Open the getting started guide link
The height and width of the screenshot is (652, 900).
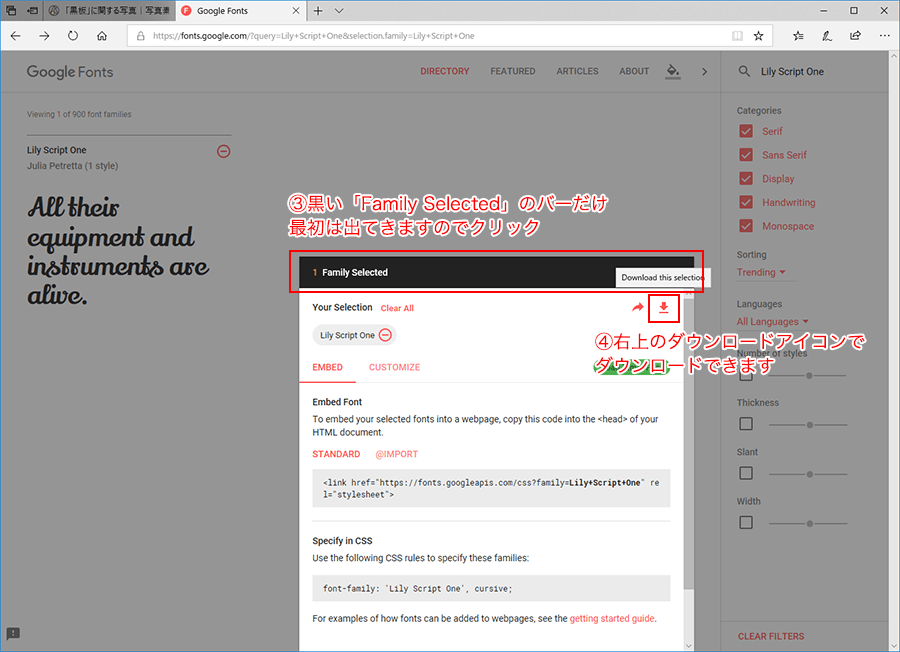click(612, 619)
